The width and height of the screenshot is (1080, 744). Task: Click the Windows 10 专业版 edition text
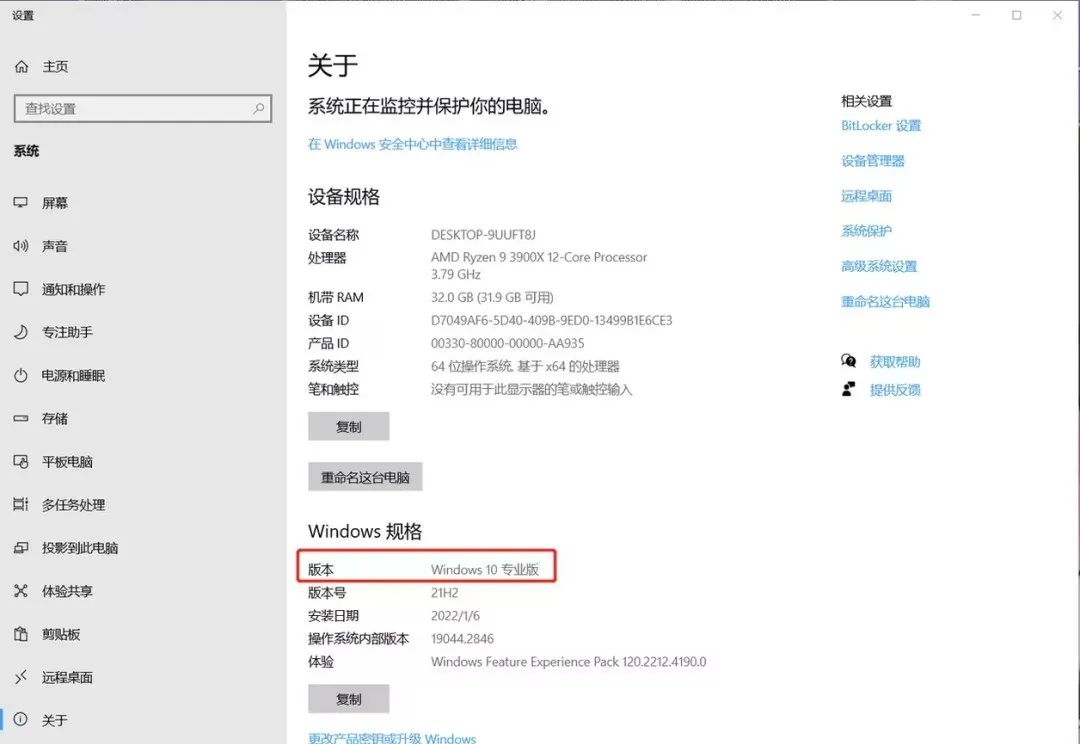point(485,570)
